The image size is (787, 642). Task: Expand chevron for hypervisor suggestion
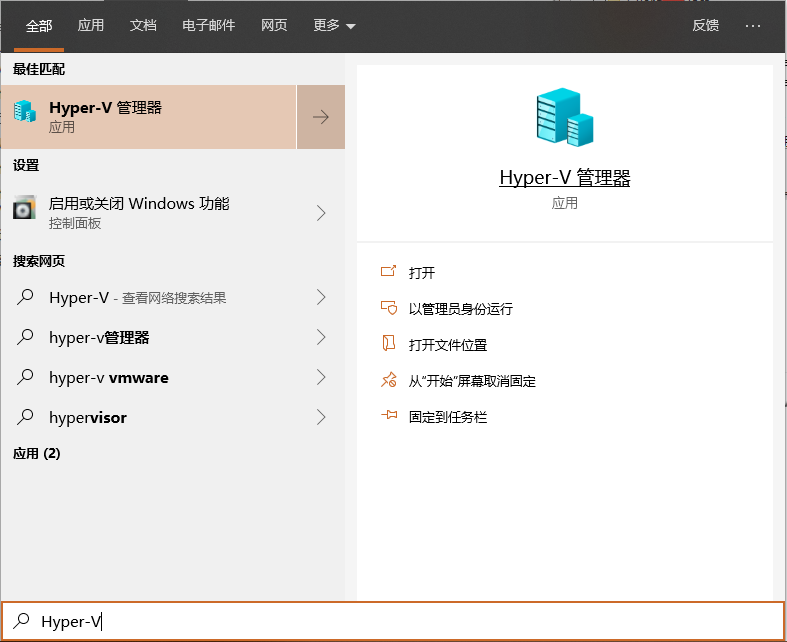[321, 417]
